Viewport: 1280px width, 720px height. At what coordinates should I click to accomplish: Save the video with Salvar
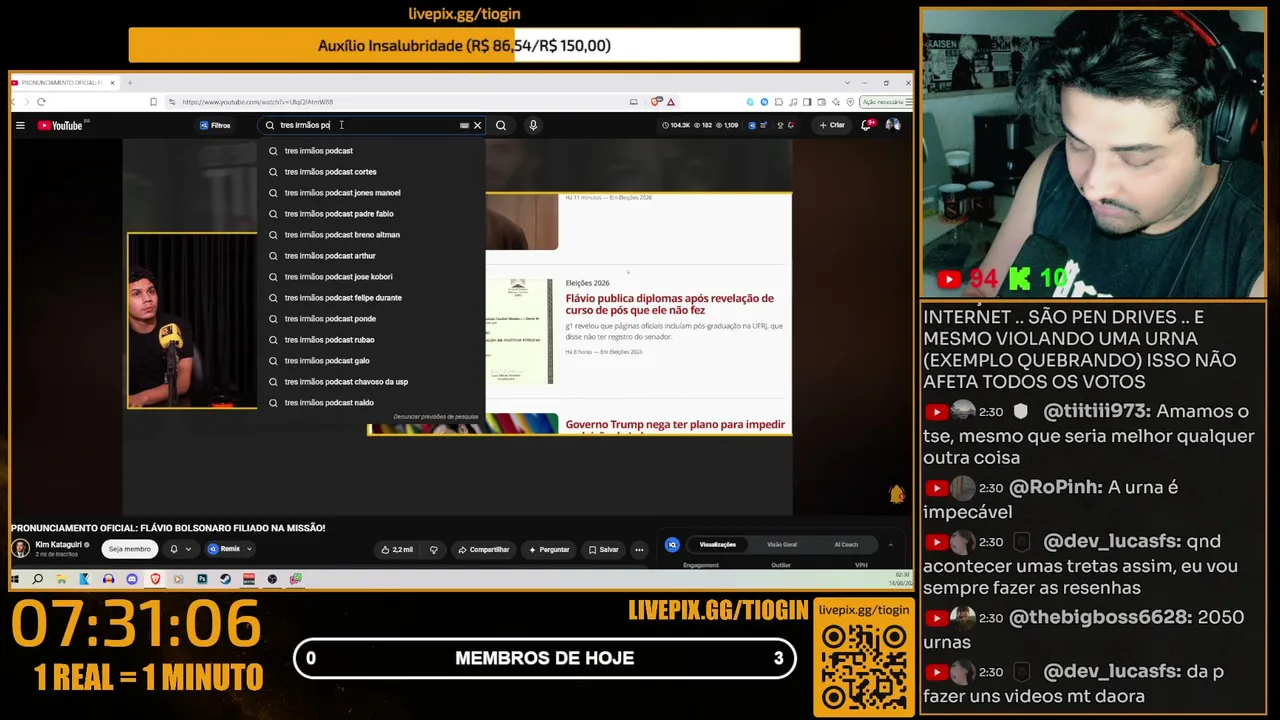[x=603, y=549]
